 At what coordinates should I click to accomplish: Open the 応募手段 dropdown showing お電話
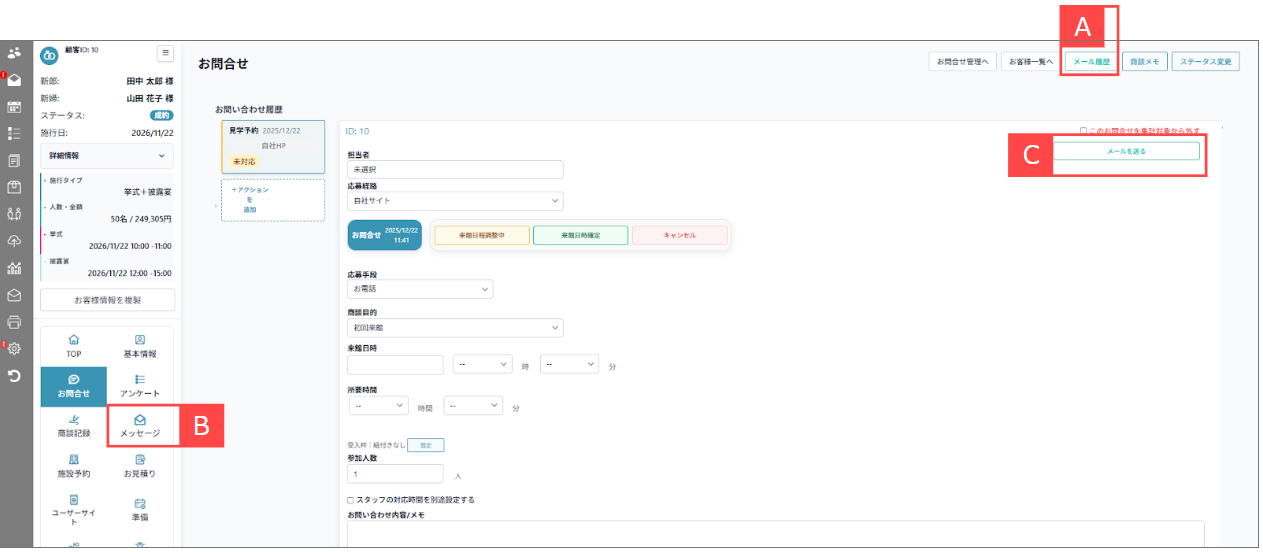pos(420,289)
